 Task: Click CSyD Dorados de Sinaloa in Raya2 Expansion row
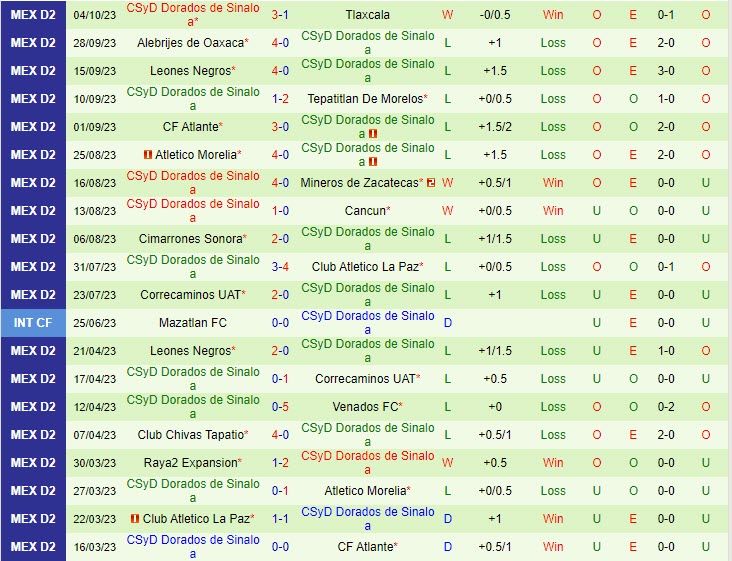coord(367,463)
